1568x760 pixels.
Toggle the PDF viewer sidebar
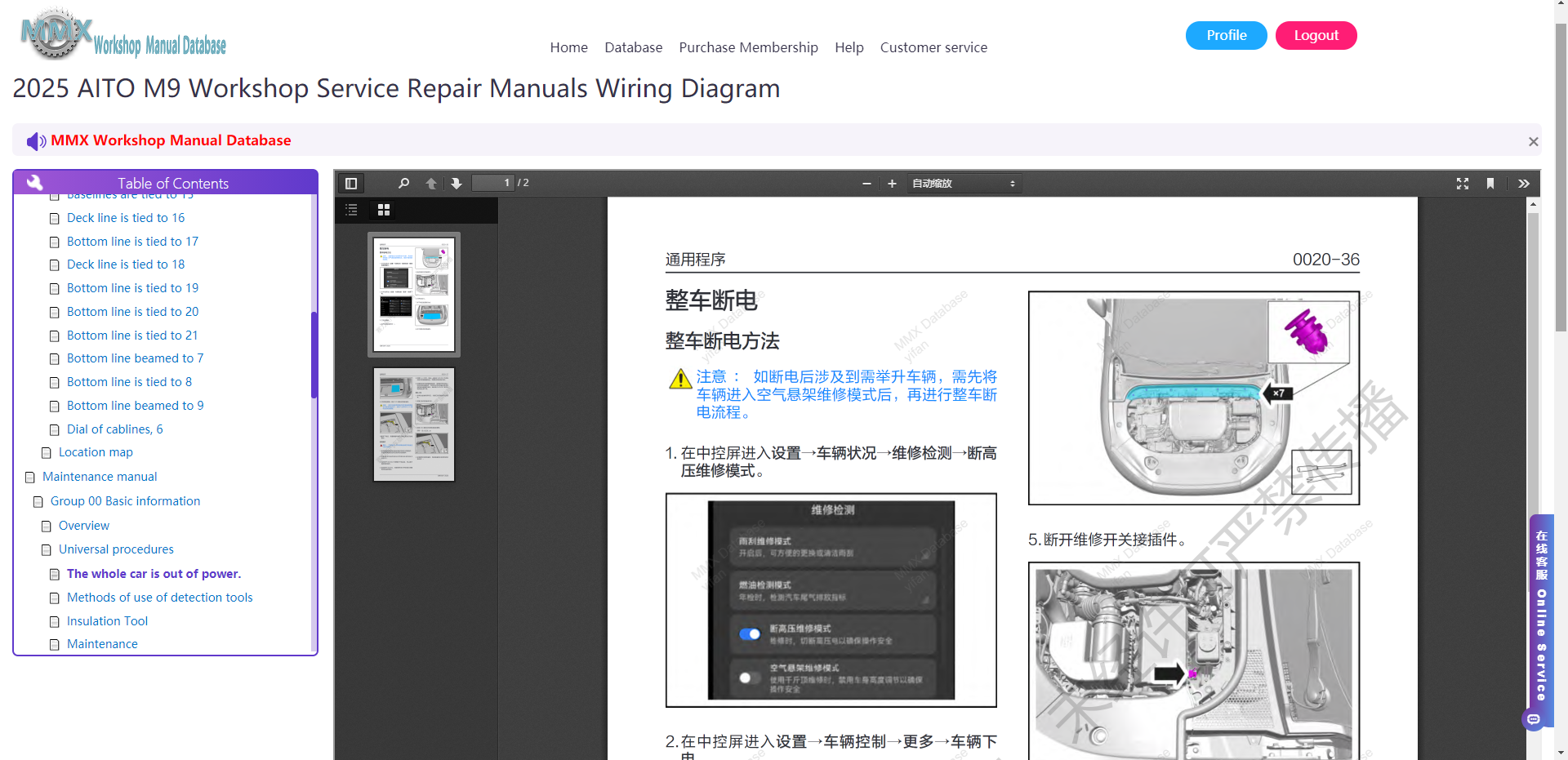pos(351,184)
